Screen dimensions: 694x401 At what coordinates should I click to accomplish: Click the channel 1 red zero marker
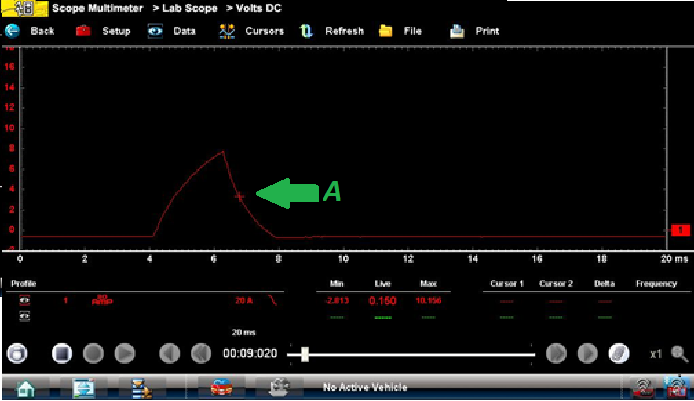click(680, 230)
